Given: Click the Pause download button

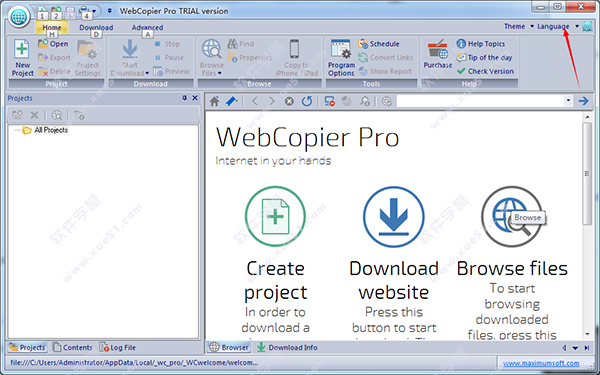Looking at the screenshot, I should pos(169,58).
